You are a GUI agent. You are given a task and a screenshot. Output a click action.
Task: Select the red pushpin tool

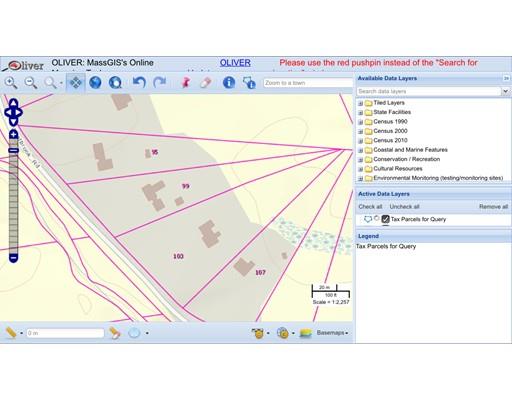tap(185, 82)
